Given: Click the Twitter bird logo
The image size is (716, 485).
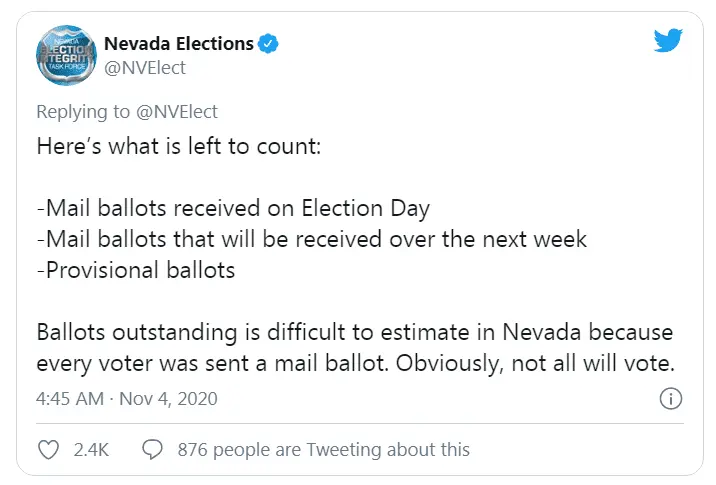Looking at the screenshot, I should pos(667,42).
